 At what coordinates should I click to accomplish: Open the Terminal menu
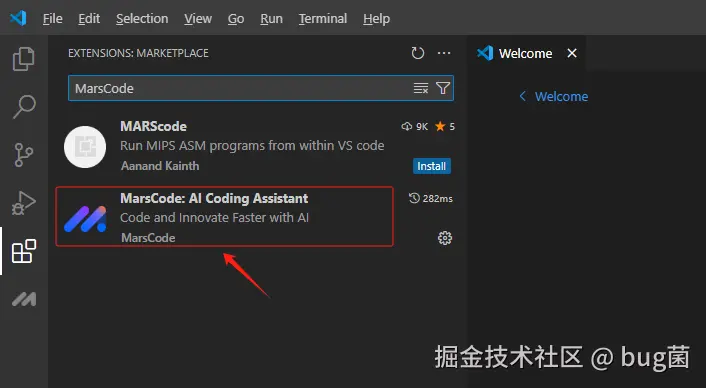point(323,18)
